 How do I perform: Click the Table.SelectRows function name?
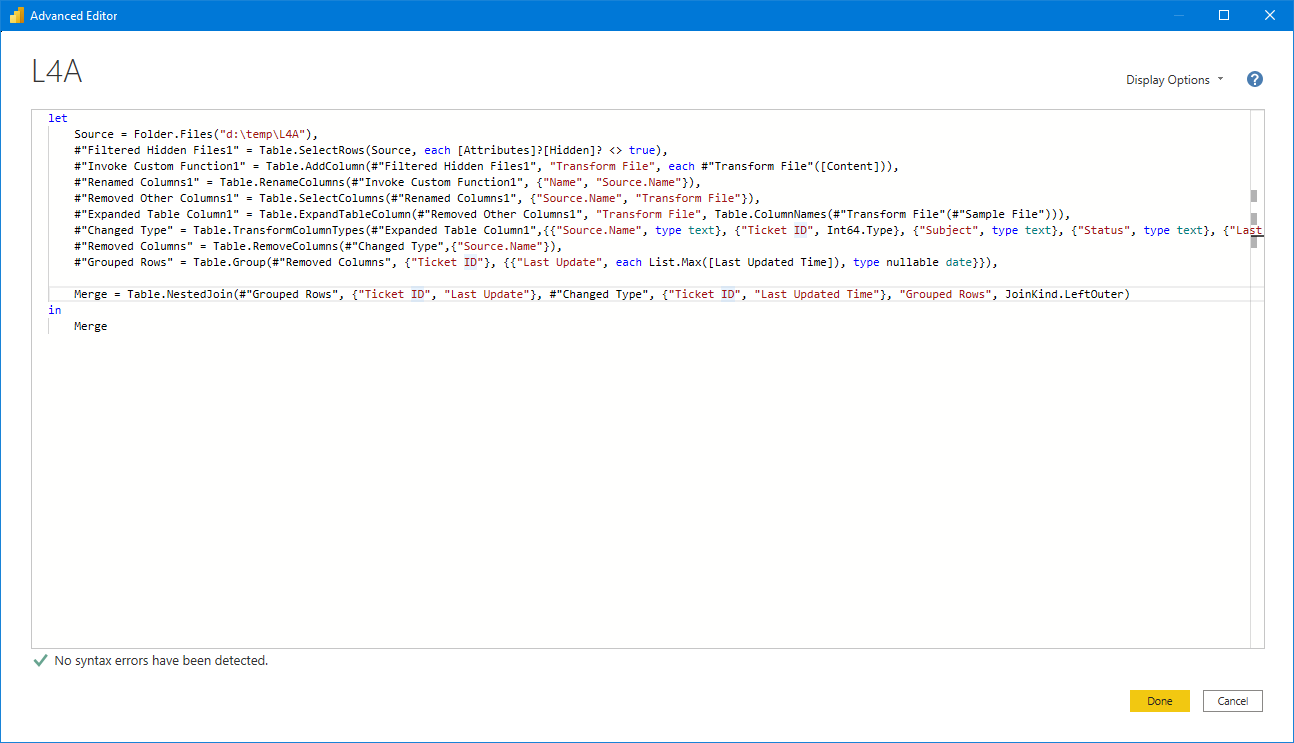(312, 150)
